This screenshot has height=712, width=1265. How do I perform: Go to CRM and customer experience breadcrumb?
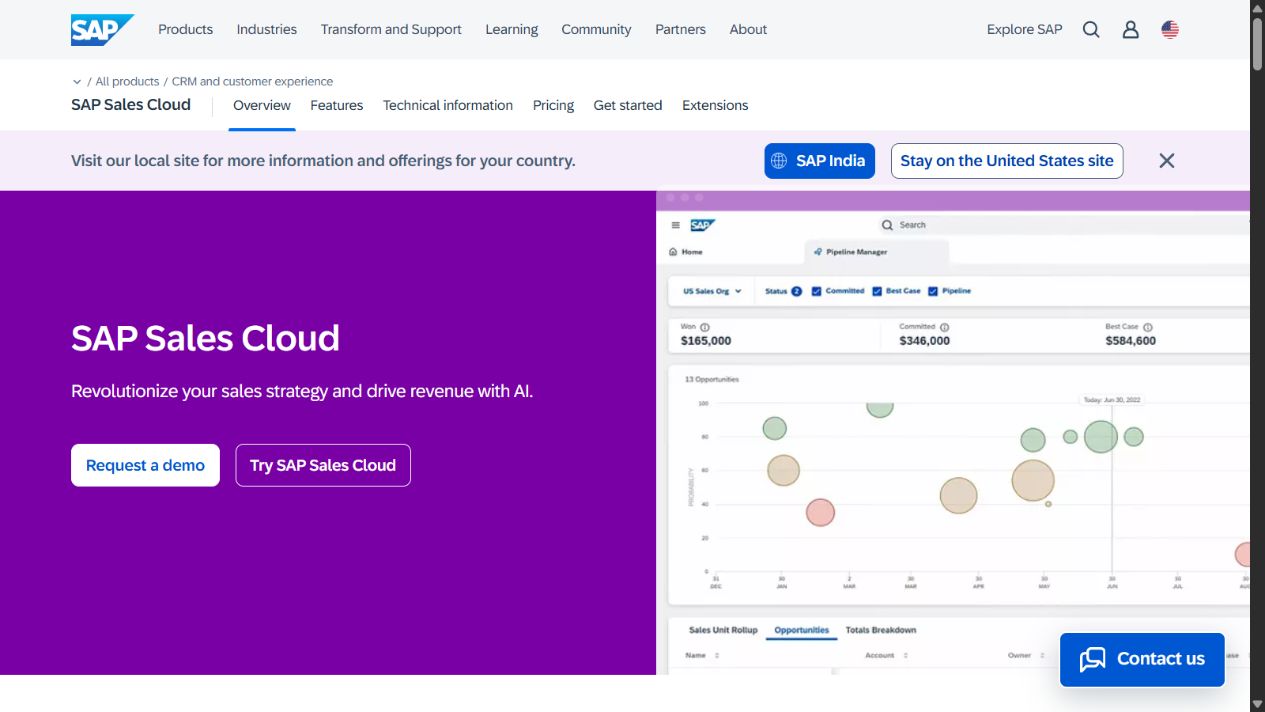point(252,82)
